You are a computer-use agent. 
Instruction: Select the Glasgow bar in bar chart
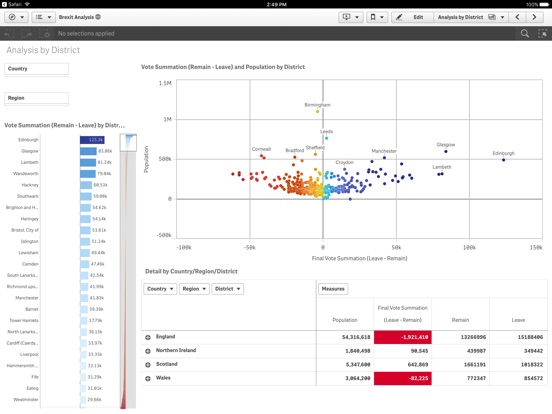tap(88, 151)
